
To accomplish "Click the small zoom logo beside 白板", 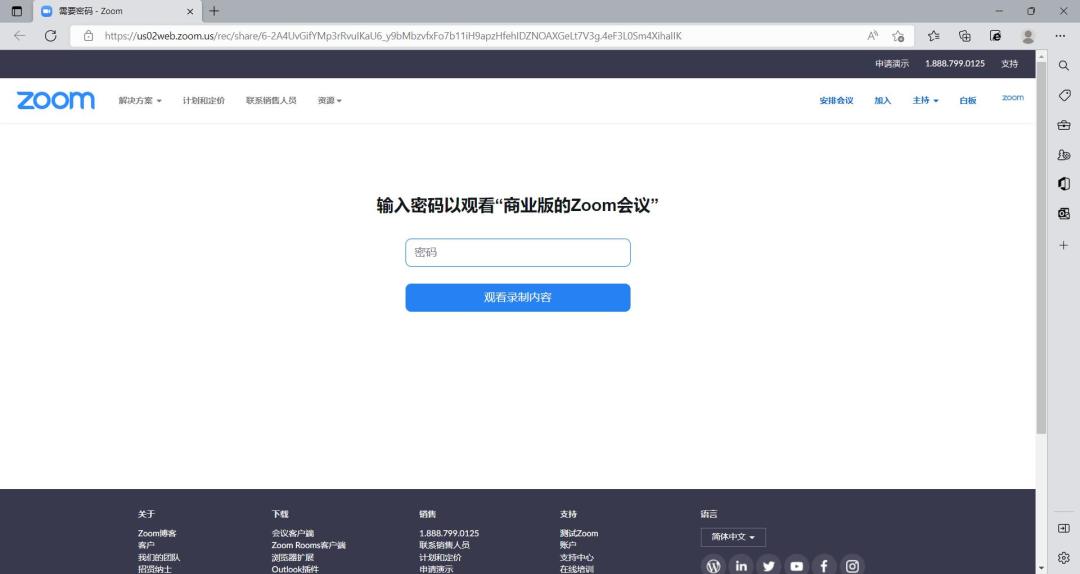I will coord(1012,98).
